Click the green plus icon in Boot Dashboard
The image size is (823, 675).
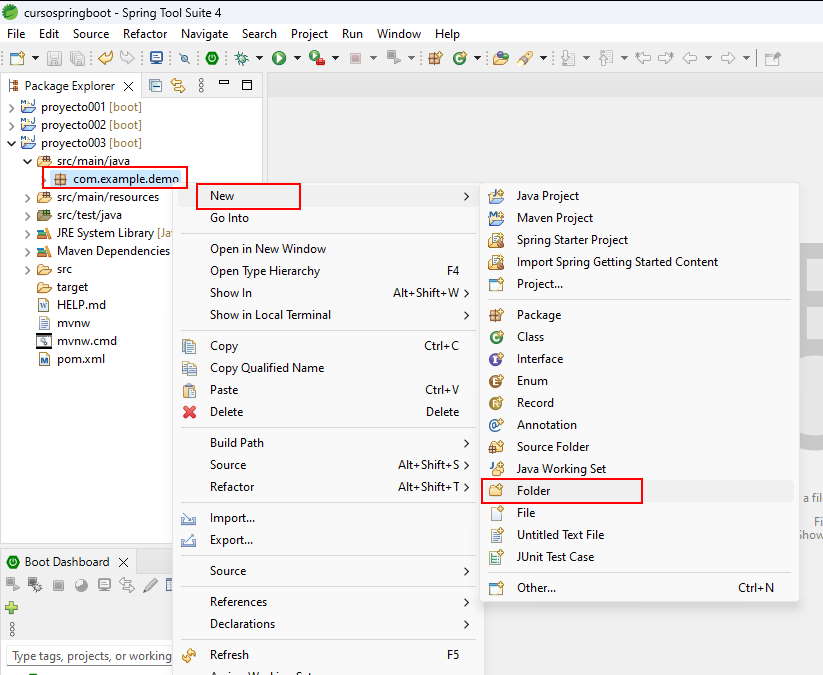[12, 608]
